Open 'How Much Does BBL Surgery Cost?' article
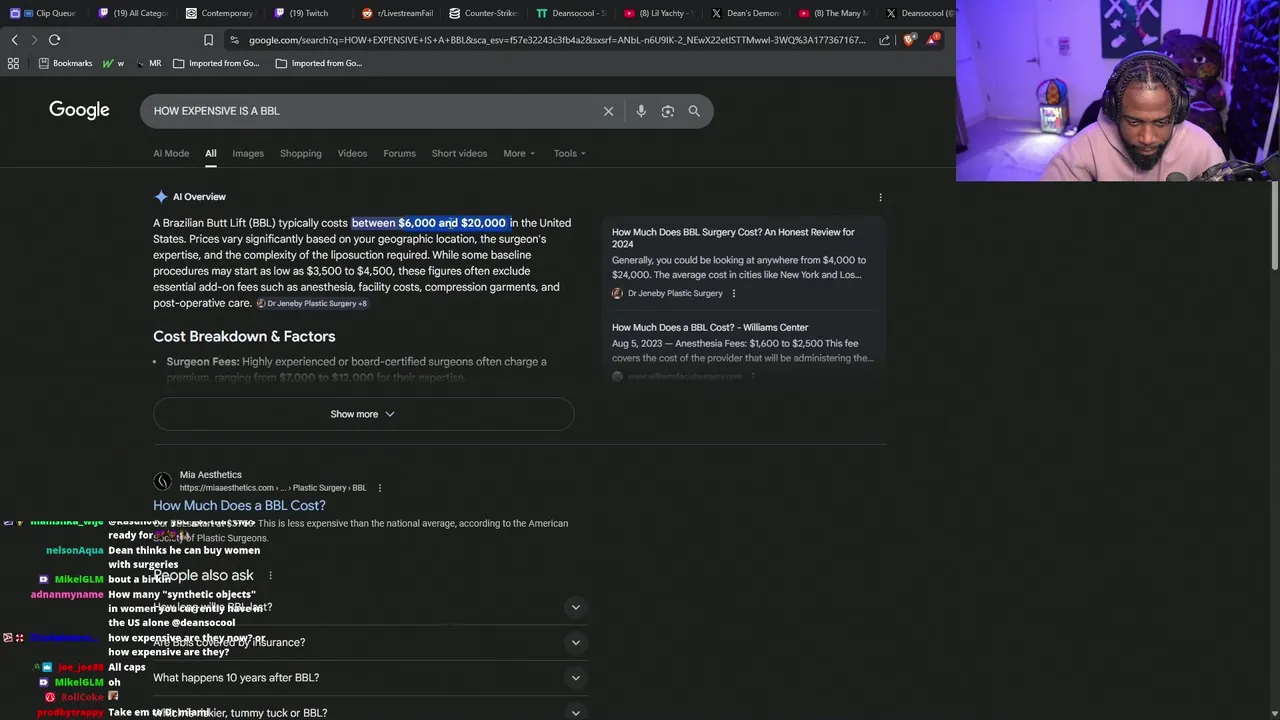 point(733,238)
